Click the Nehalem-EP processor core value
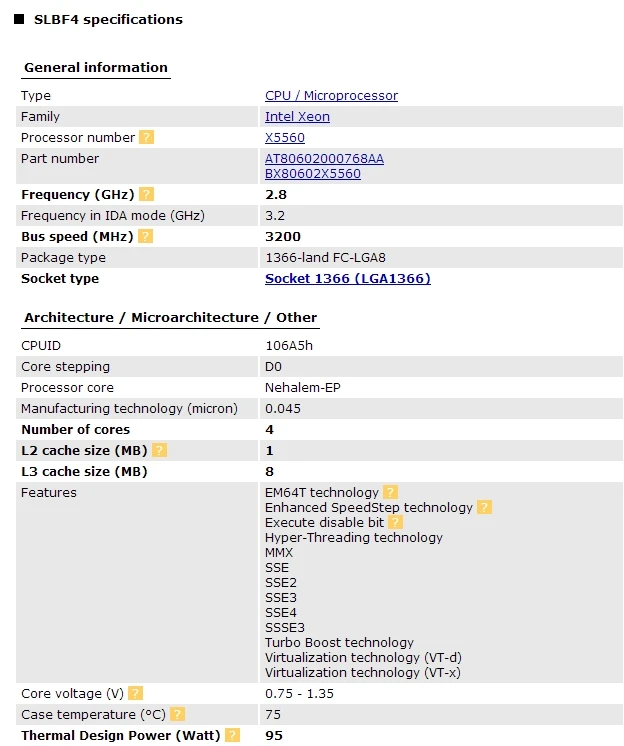 click(303, 388)
